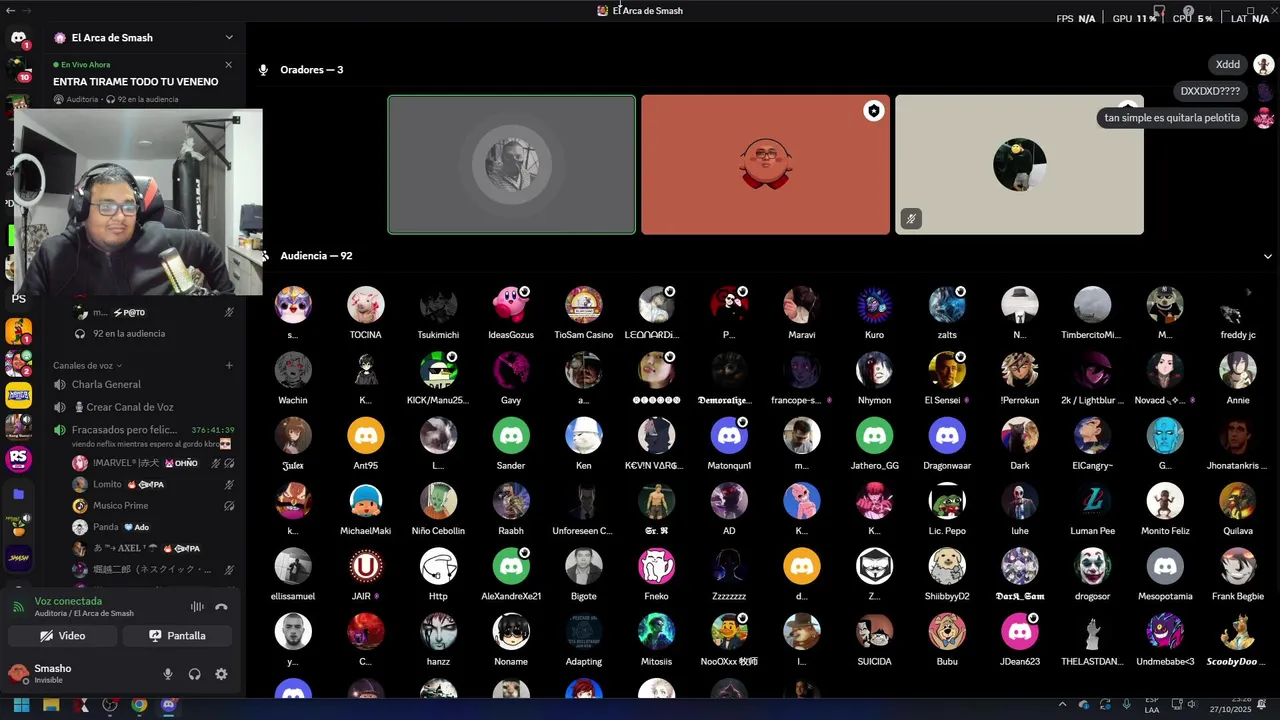Image resolution: width=1280 pixels, height=720 pixels.
Task: Open the RS server icon in sidebar
Action: 18,460
